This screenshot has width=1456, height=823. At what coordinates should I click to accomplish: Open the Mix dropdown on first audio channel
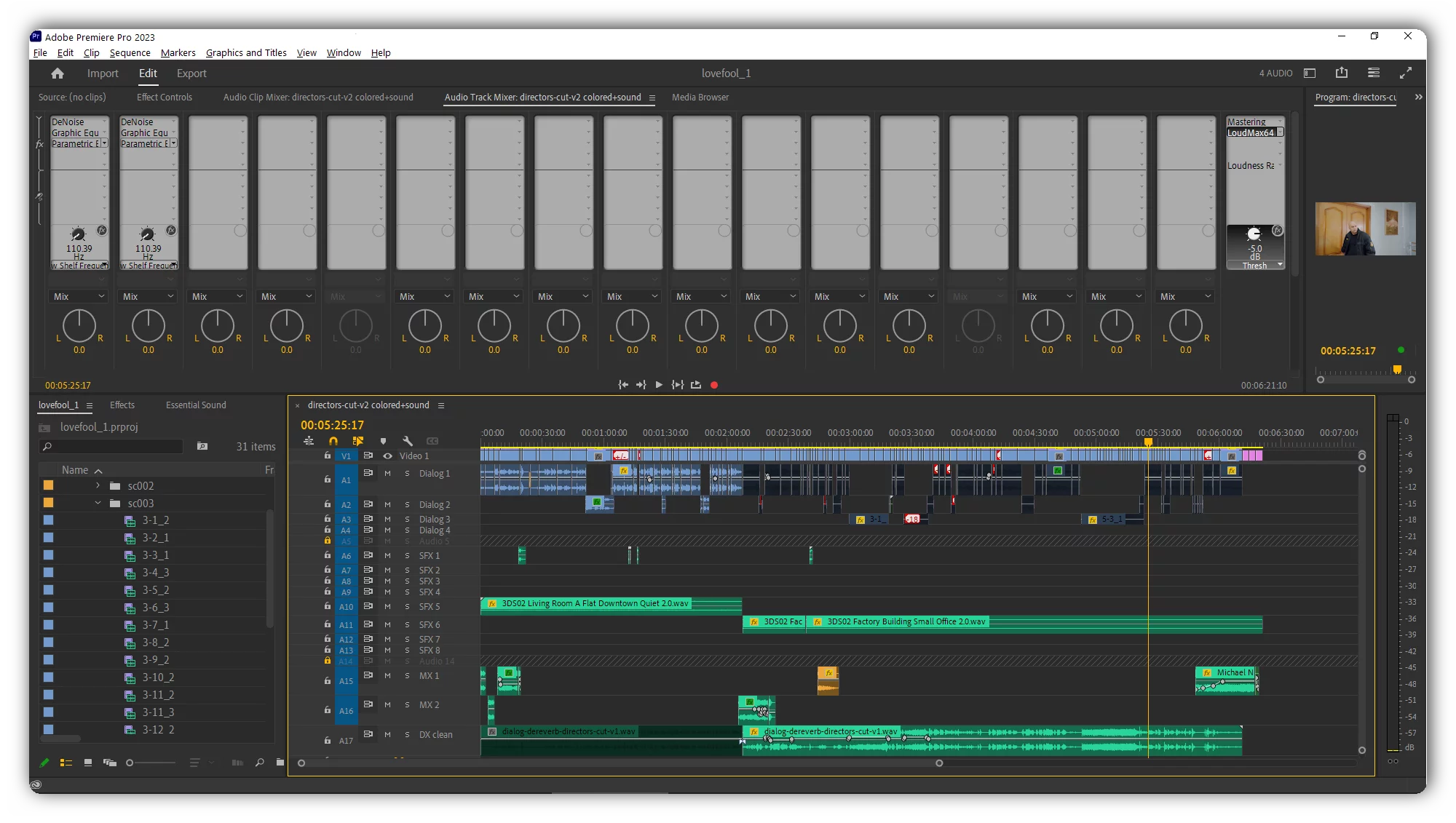coord(78,296)
